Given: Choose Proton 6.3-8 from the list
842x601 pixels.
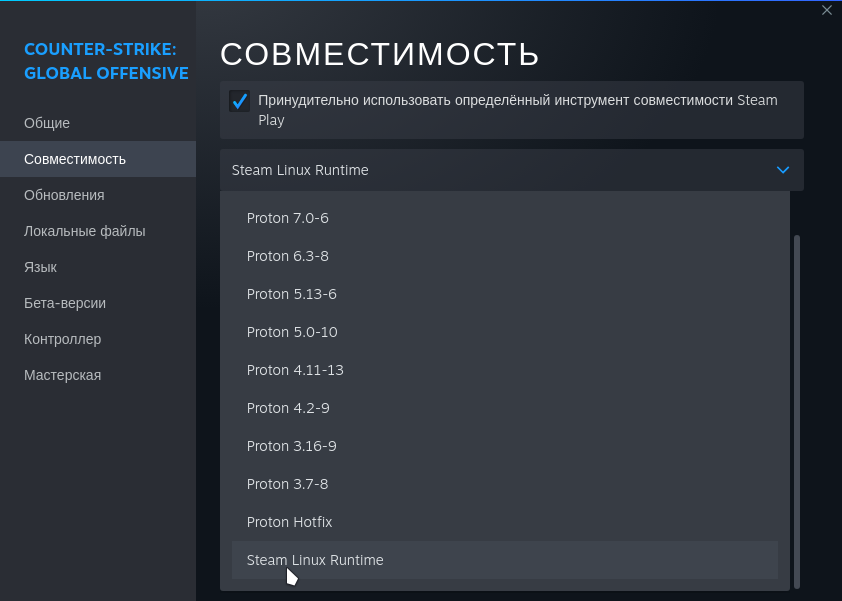Looking at the screenshot, I should (505, 256).
